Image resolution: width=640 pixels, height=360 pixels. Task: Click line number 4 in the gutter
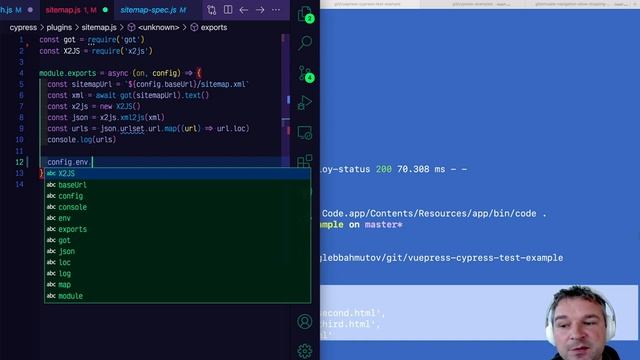[21, 73]
